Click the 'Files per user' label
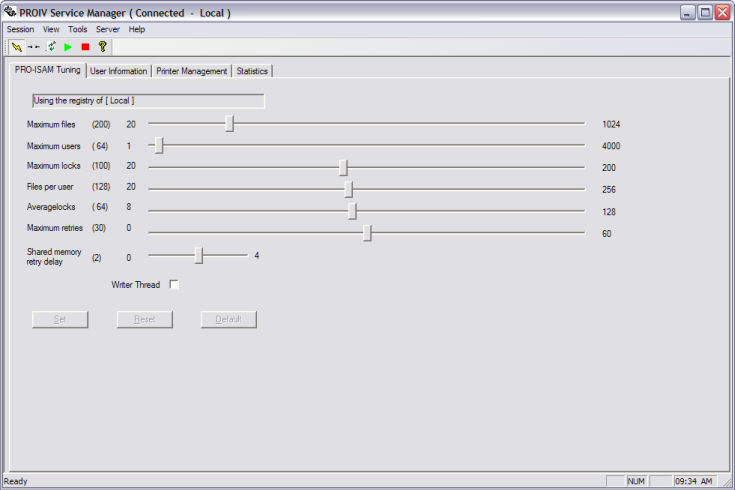Viewport: 735px width, 490px height. click(50, 187)
